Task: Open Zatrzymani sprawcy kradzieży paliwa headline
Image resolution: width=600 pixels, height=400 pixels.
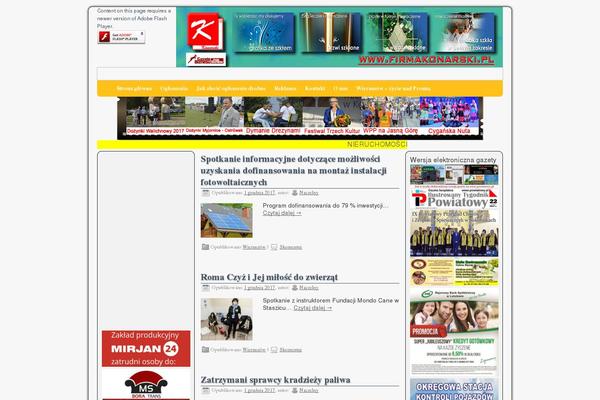Action: (276, 380)
